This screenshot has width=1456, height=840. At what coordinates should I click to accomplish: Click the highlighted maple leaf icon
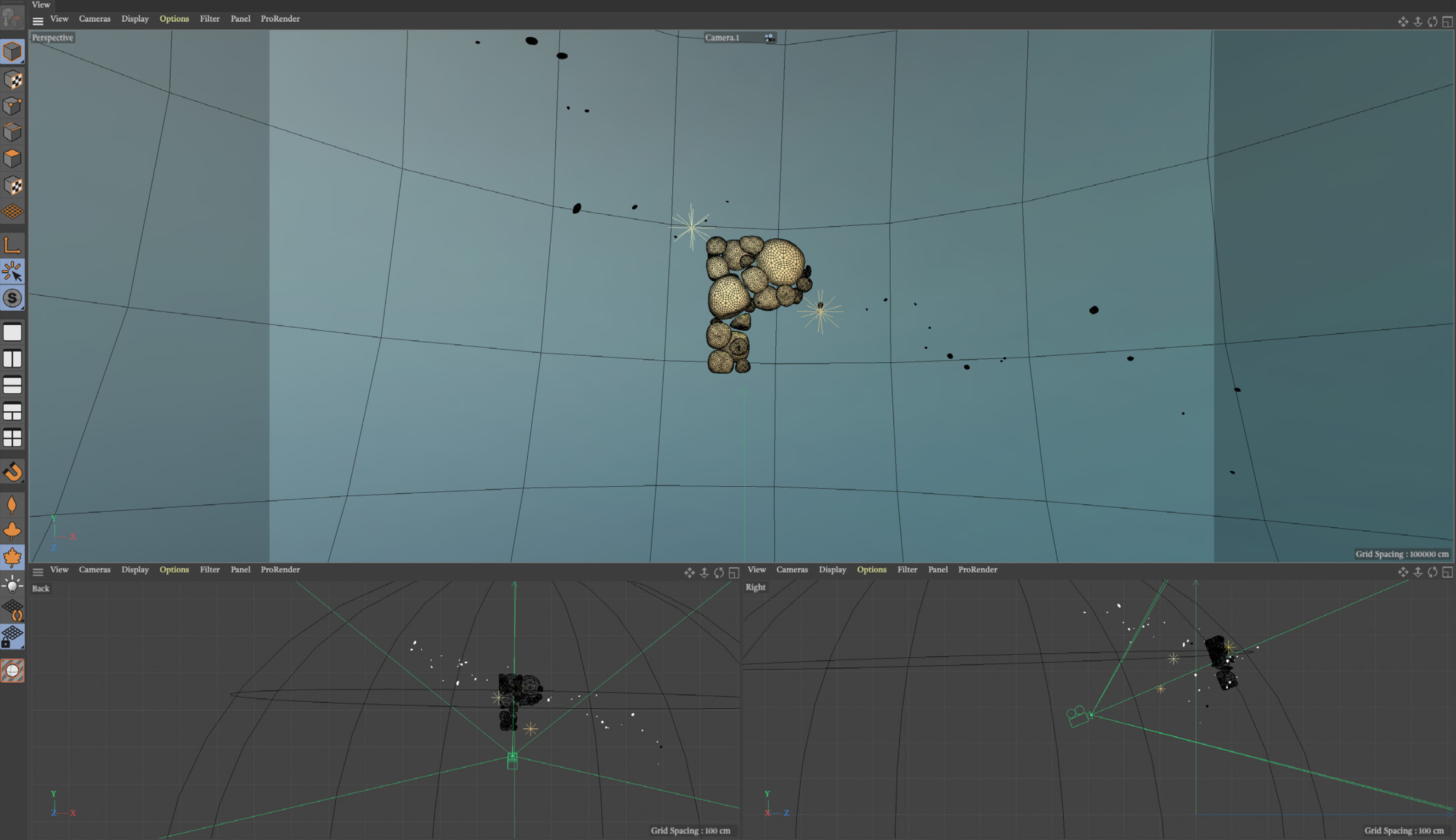coord(12,557)
